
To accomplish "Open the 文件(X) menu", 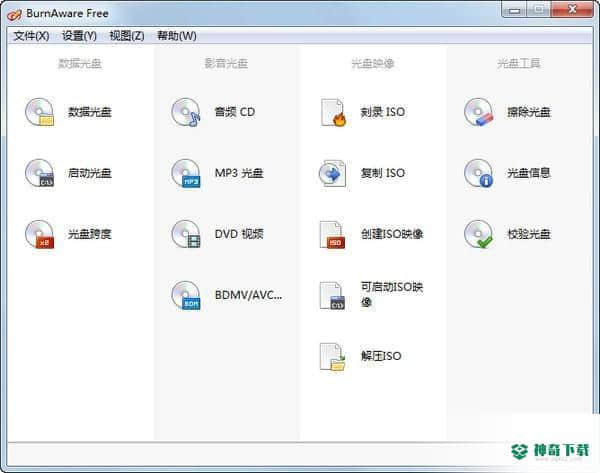I will 31,36.
